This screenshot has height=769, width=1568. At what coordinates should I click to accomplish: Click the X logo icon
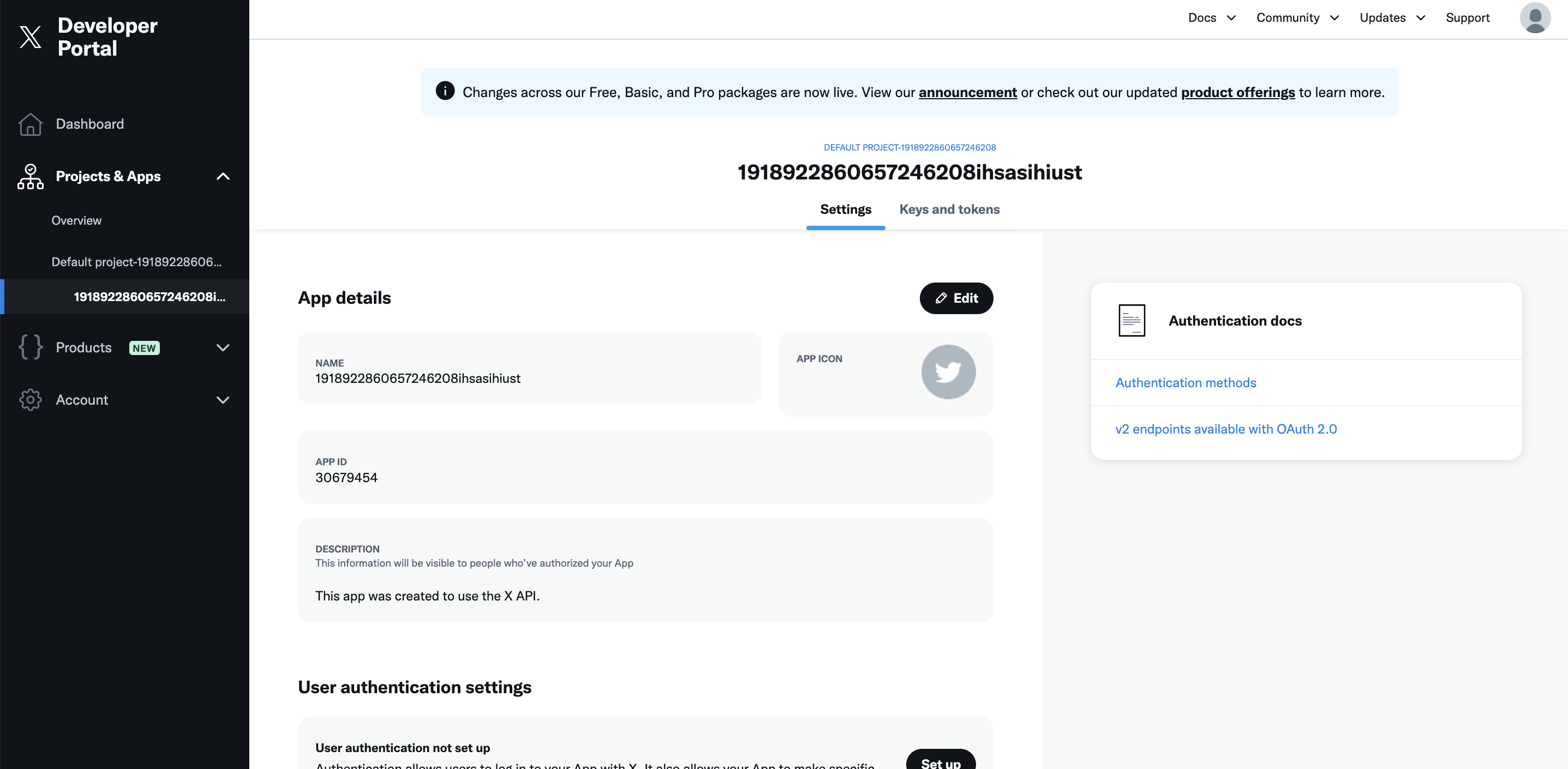[x=31, y=37]
